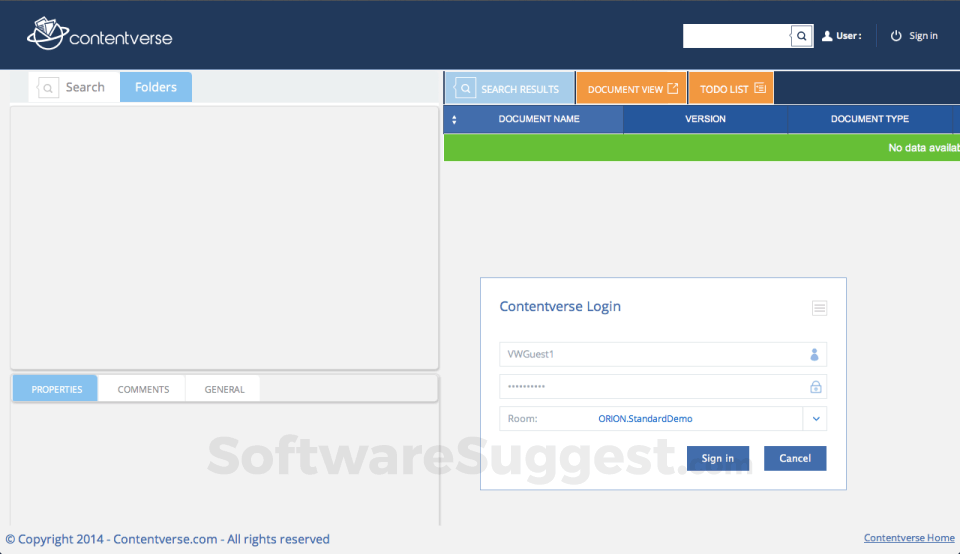Click the Cancel button in login dialog
This screenshot has height=554, width=960.
click(795, 458)
